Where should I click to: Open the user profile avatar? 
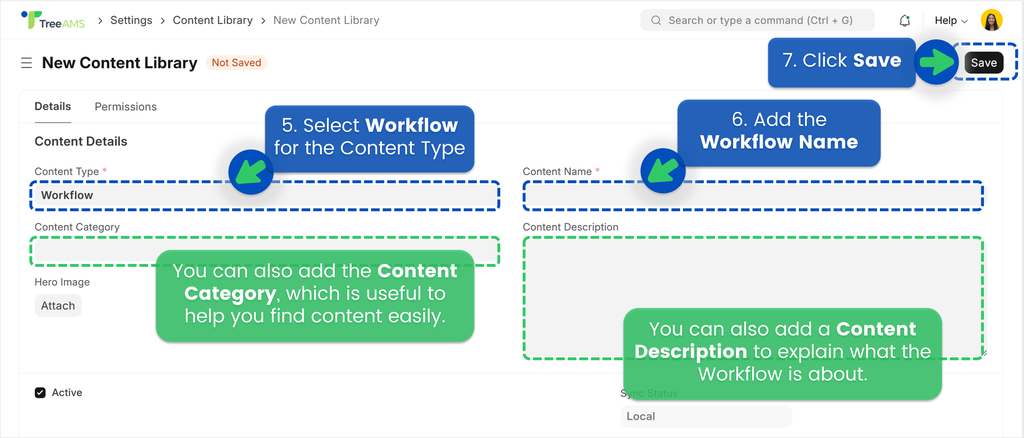point(991,20)
